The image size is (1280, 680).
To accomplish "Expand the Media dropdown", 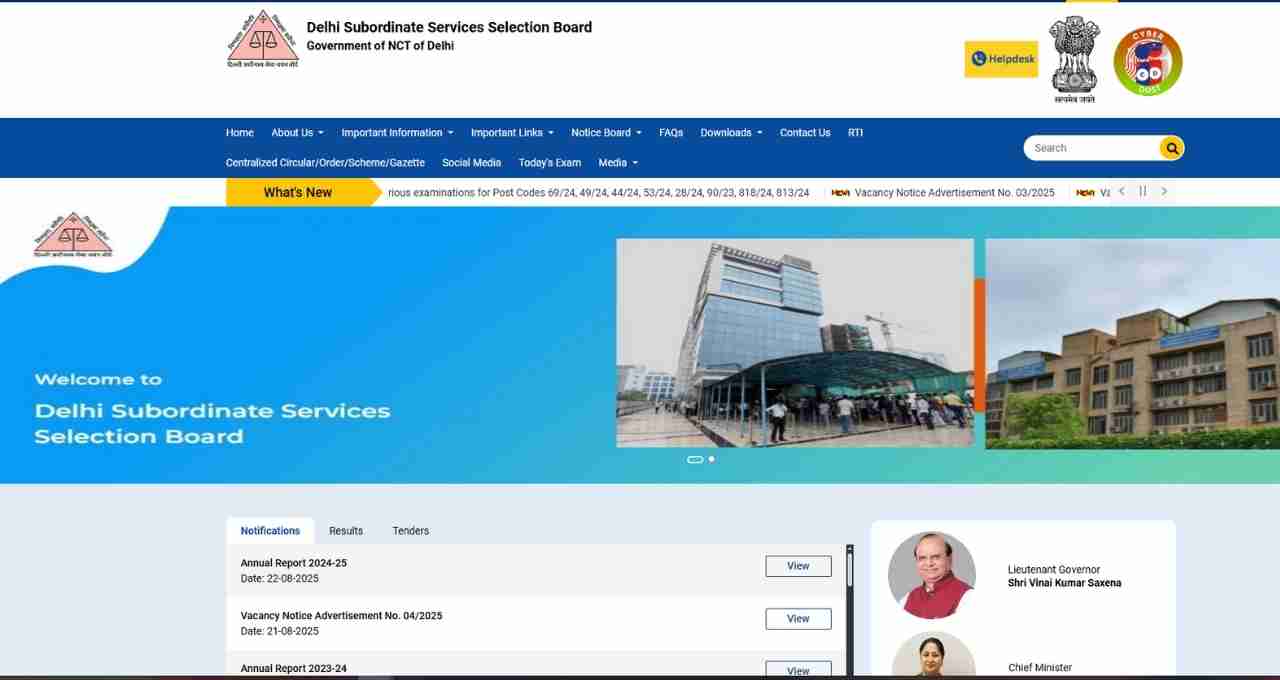I will click(x=618, y=162).
